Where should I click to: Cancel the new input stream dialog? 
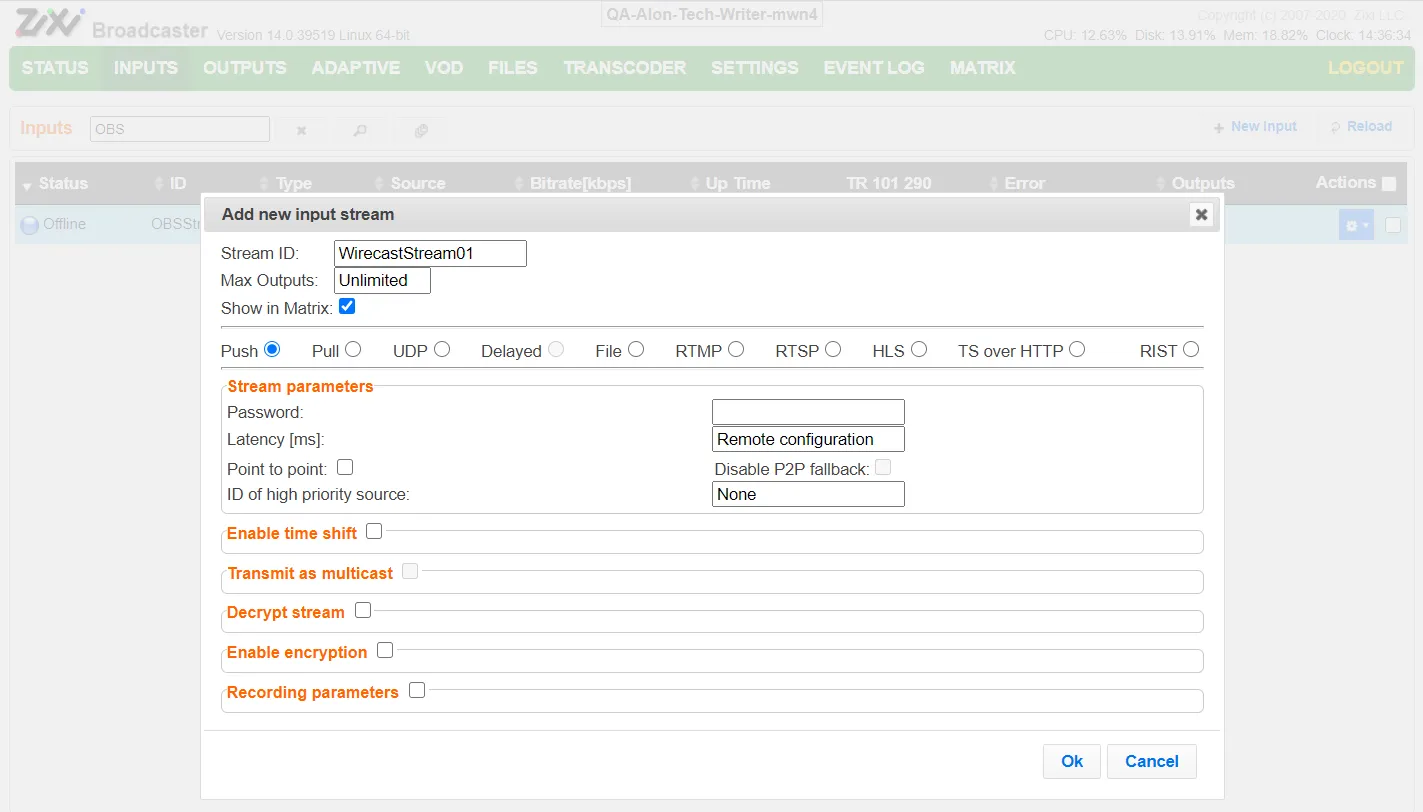click(1152, 761)
